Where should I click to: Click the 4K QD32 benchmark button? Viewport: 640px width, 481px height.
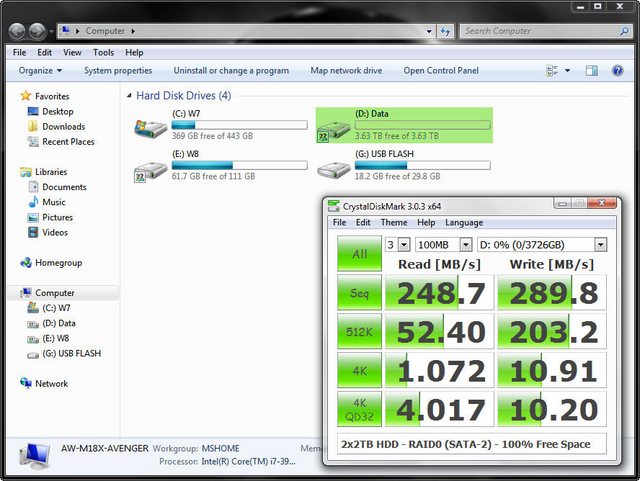click(x=359, y=409)
